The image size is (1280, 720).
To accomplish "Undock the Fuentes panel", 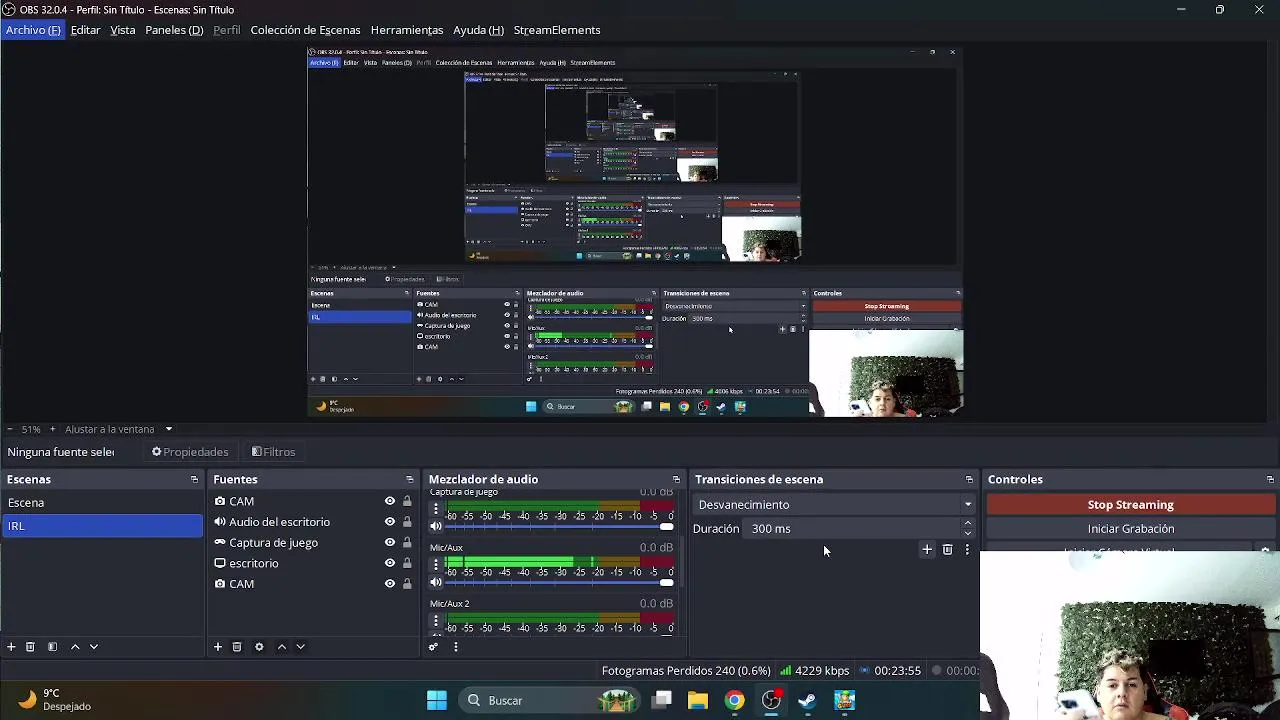I will click(x=409, y=480).
